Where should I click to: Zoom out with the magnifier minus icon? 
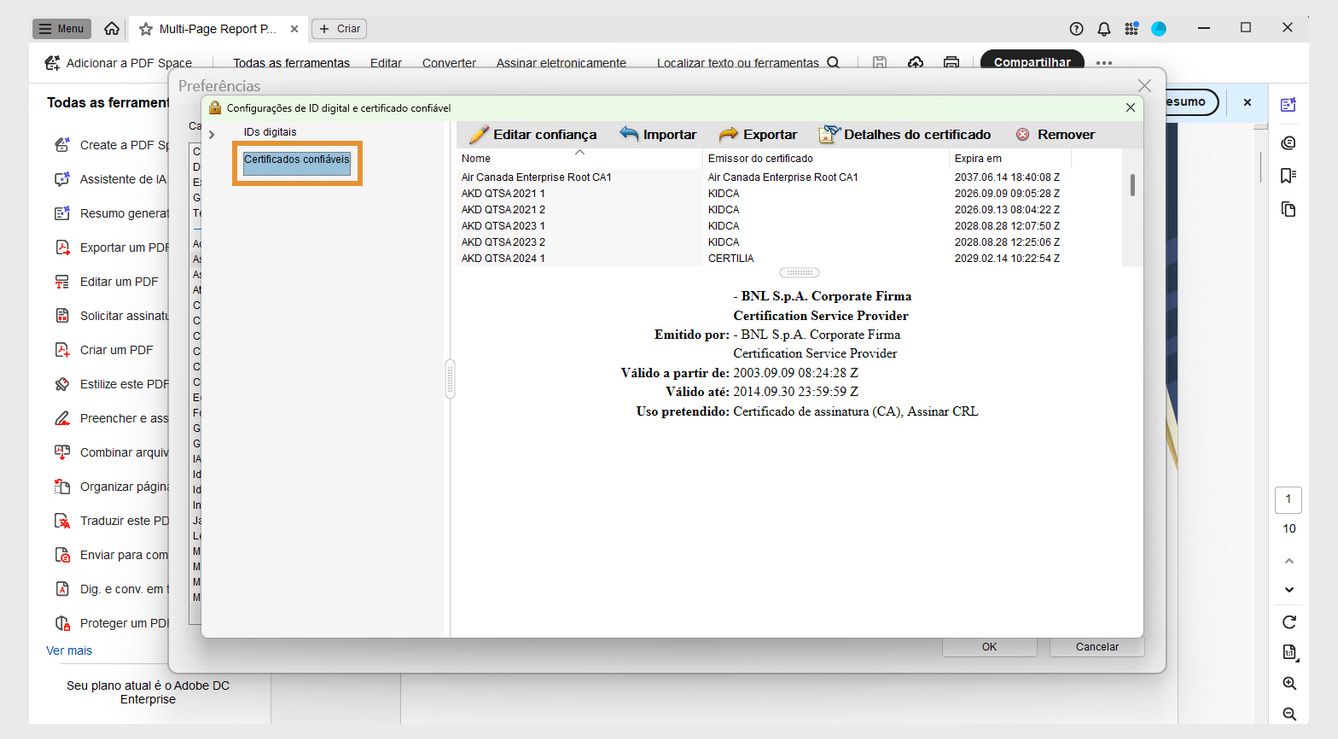click(1289, 714)
